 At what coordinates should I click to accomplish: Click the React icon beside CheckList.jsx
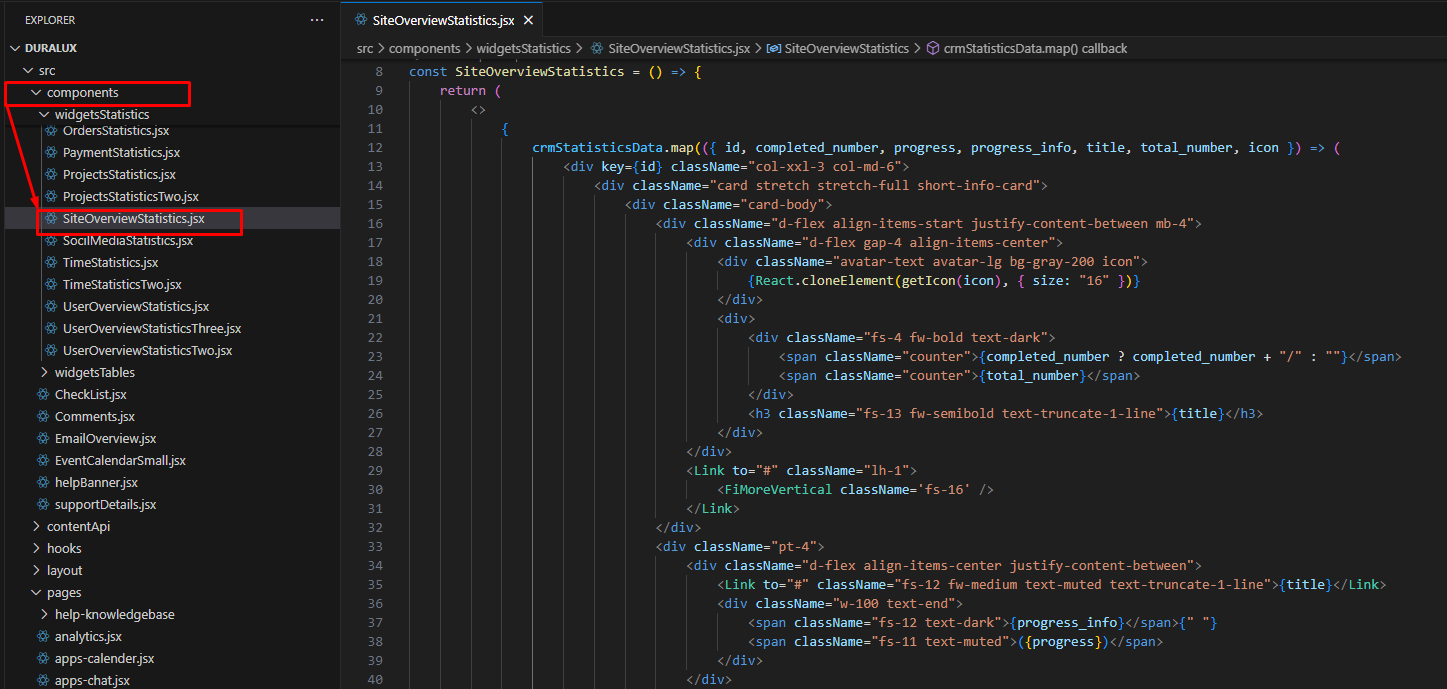pyautogui.click(x=43, y=395)
